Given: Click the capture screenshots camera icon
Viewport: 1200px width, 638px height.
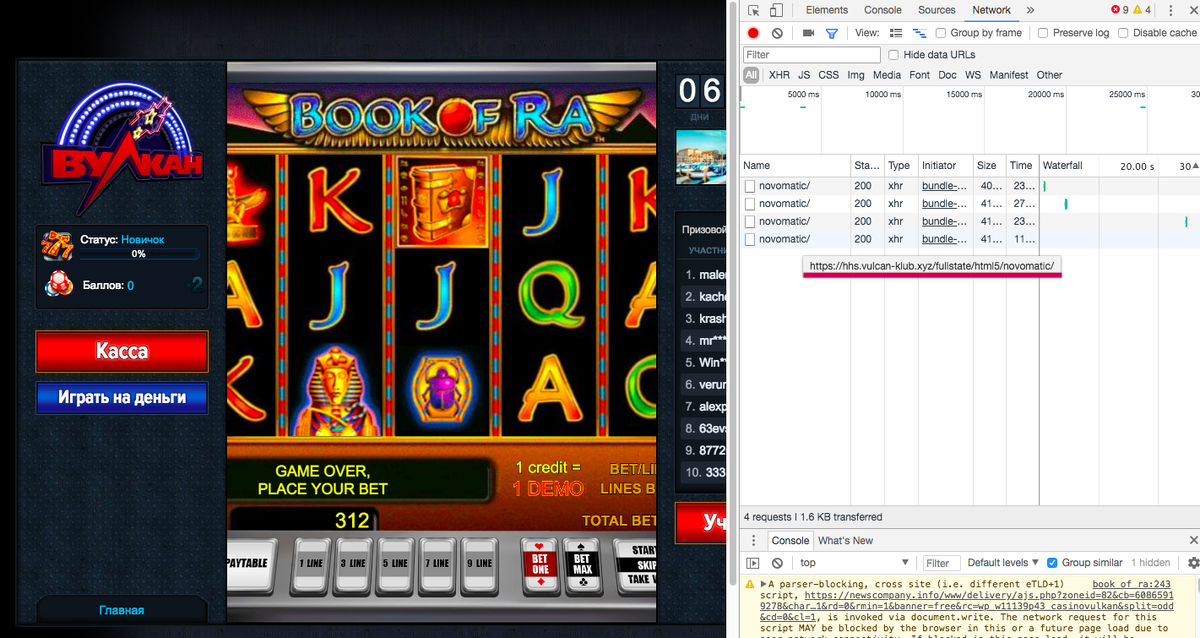Looking at the screenshot, I should [808, 33].
